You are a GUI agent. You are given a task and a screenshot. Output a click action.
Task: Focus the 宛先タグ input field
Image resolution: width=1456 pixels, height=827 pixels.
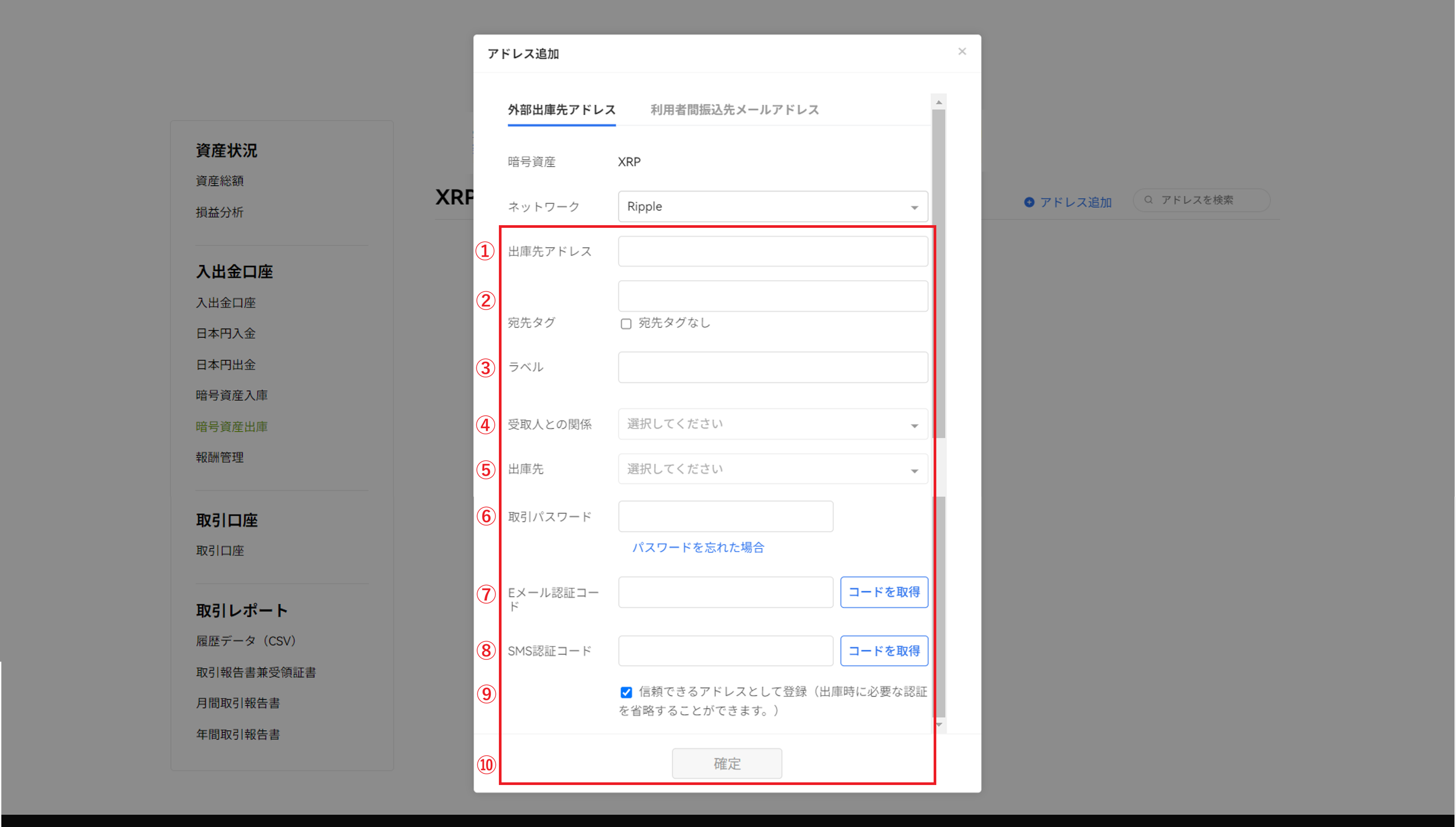772,296
